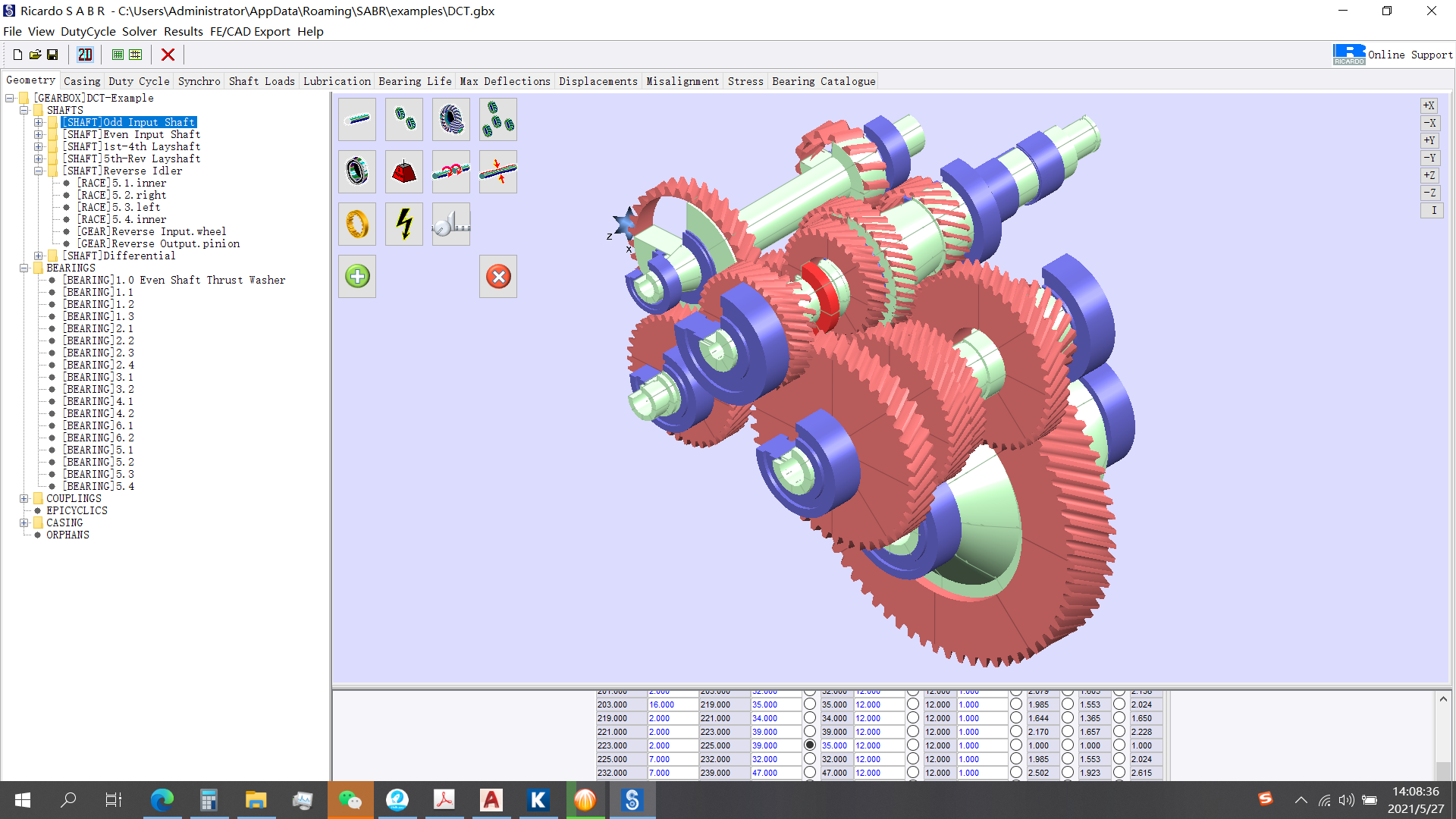
Task: Click the bottom table scrollbar up arrow
Action: pyautogui.click(x=1443, y=699)
